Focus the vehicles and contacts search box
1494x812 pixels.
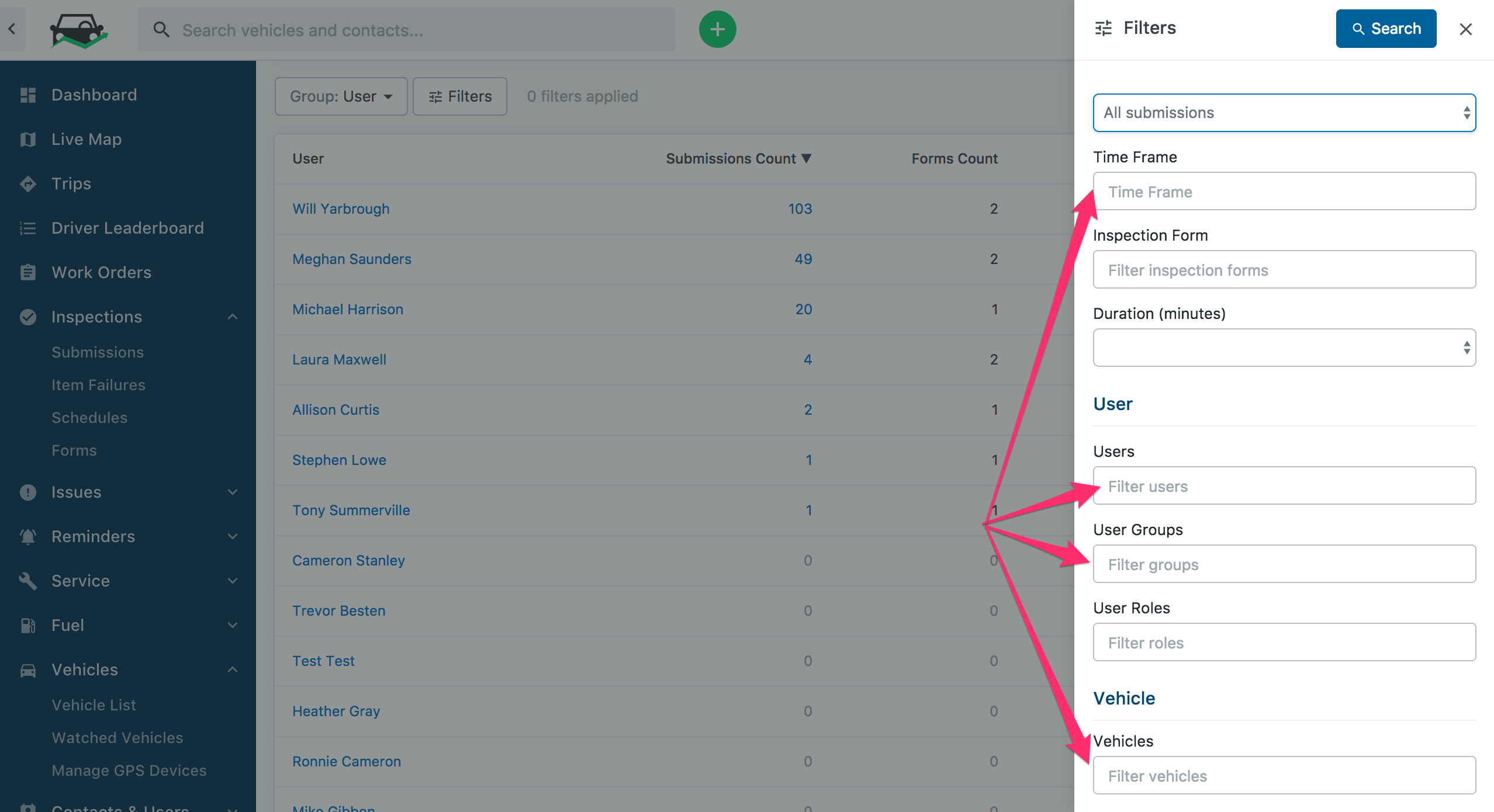[x=406, y=30]
